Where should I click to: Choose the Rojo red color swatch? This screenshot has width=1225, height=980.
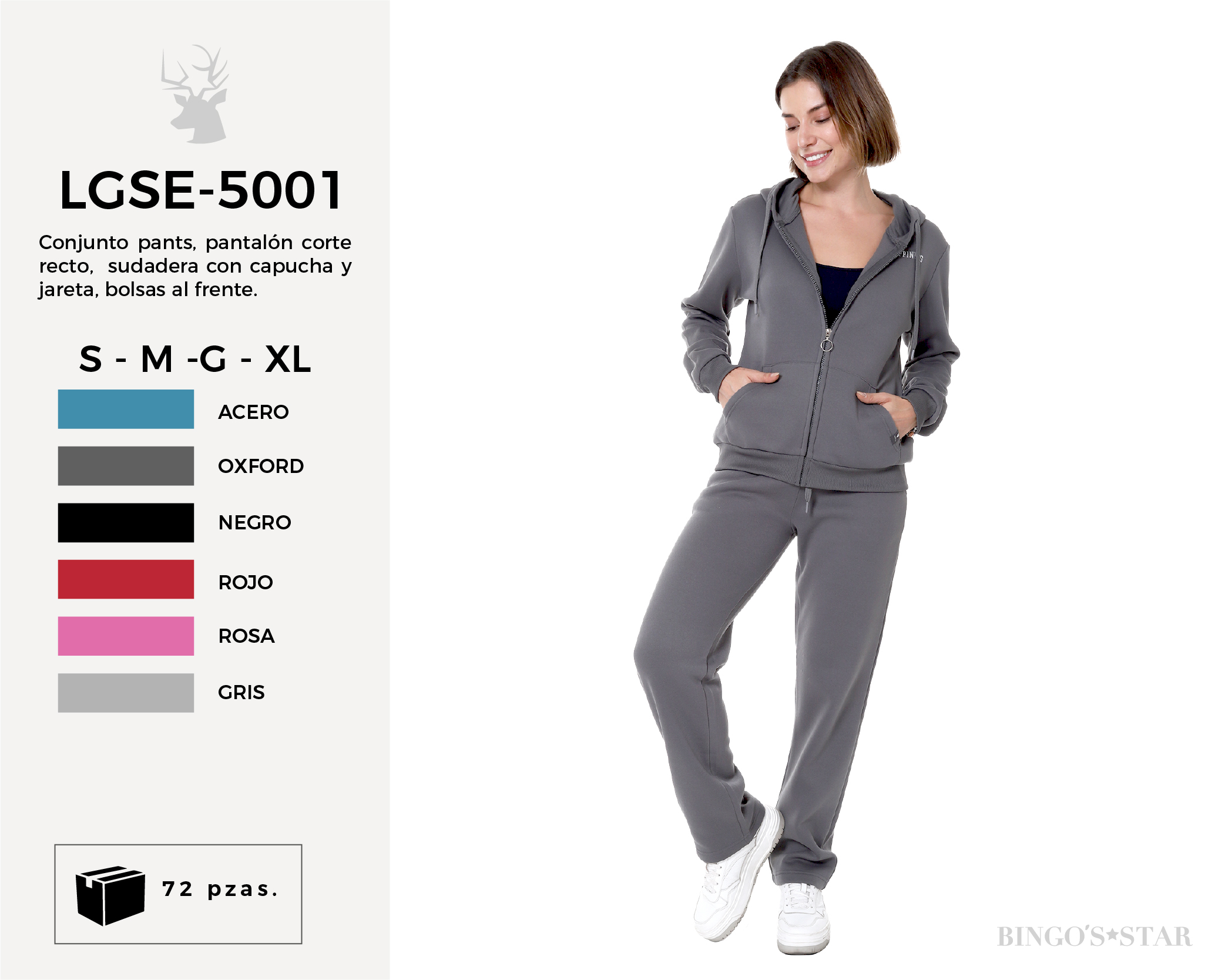click(126, 579)
